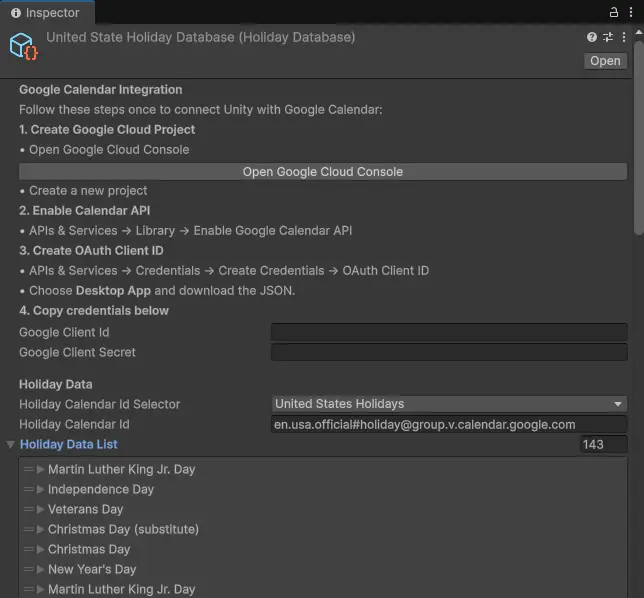Click the Holiday Data List label
Image resolution: width=644 pixels, height=598 pixels.
[x=69, y=444]
